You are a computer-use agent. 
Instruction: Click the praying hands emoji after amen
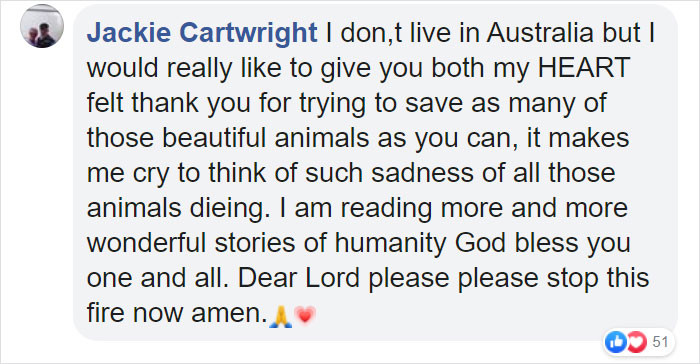point(281,316)
